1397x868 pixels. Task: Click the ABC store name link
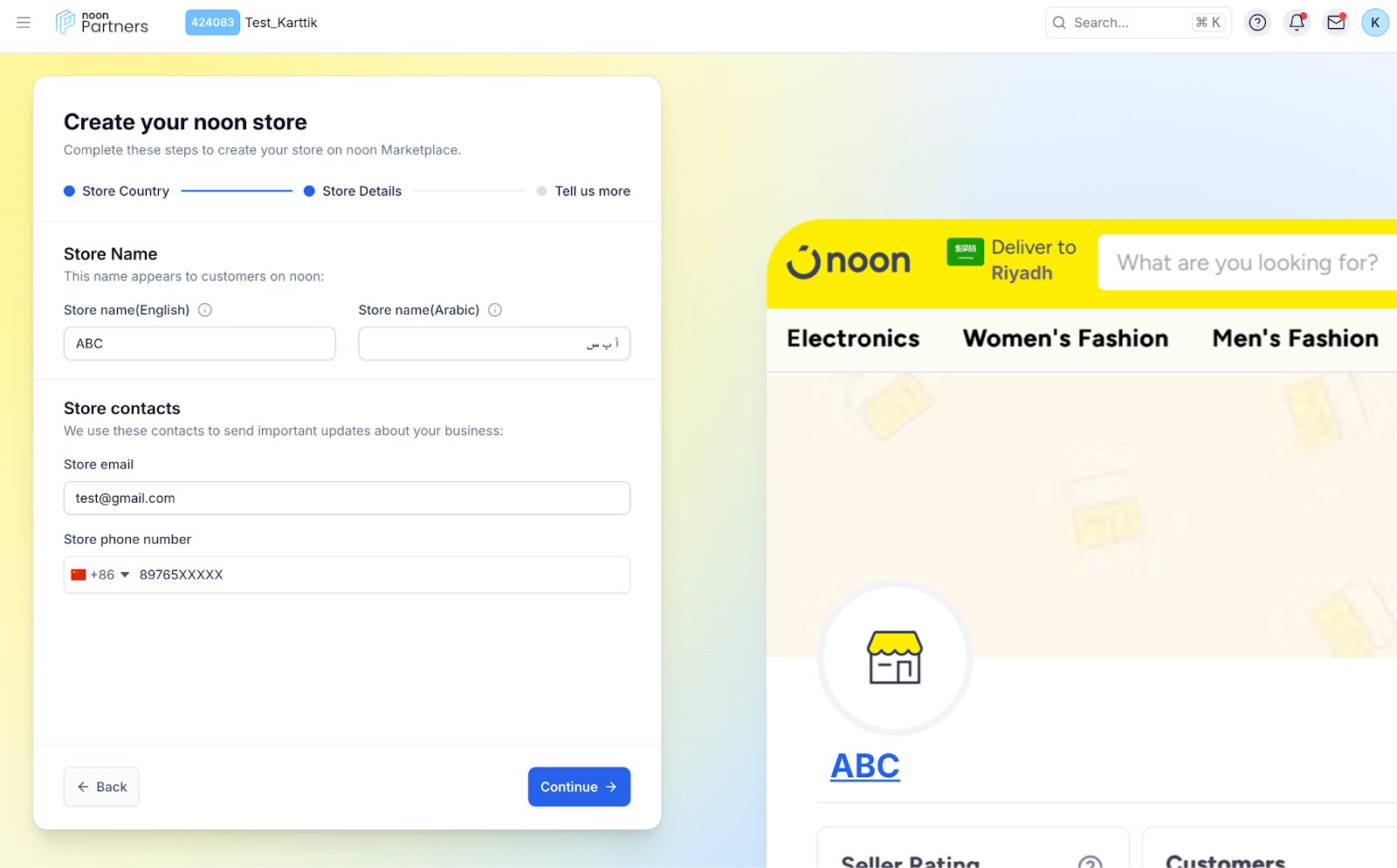point(864,766)
